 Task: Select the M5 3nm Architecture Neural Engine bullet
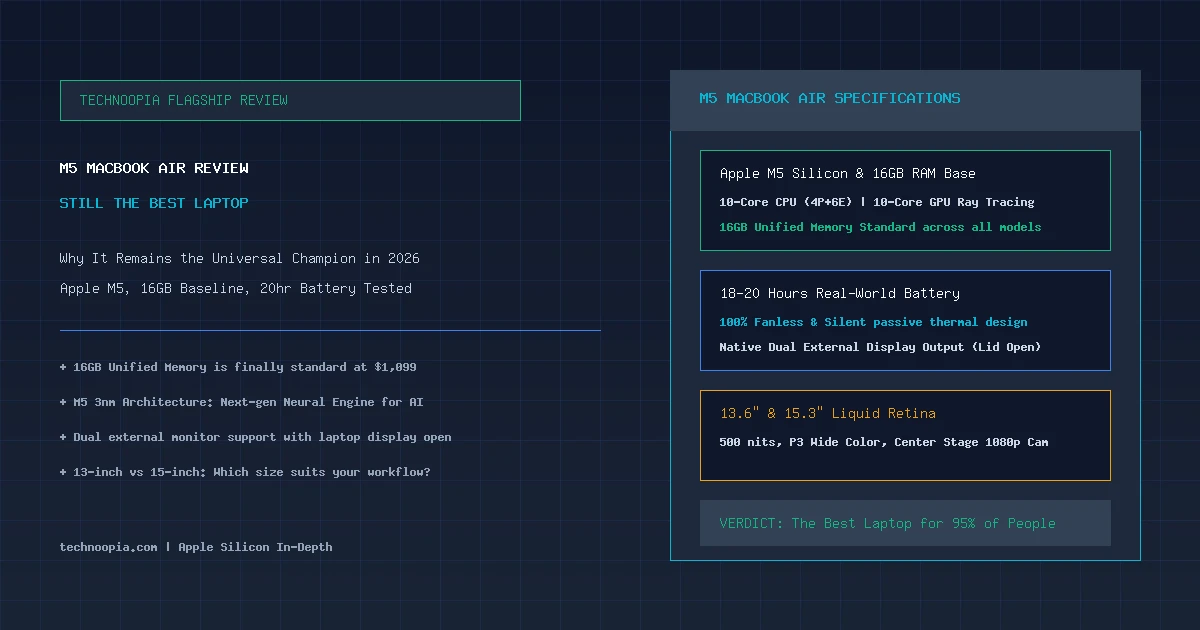pyautogui.click(x=242, y=402)
